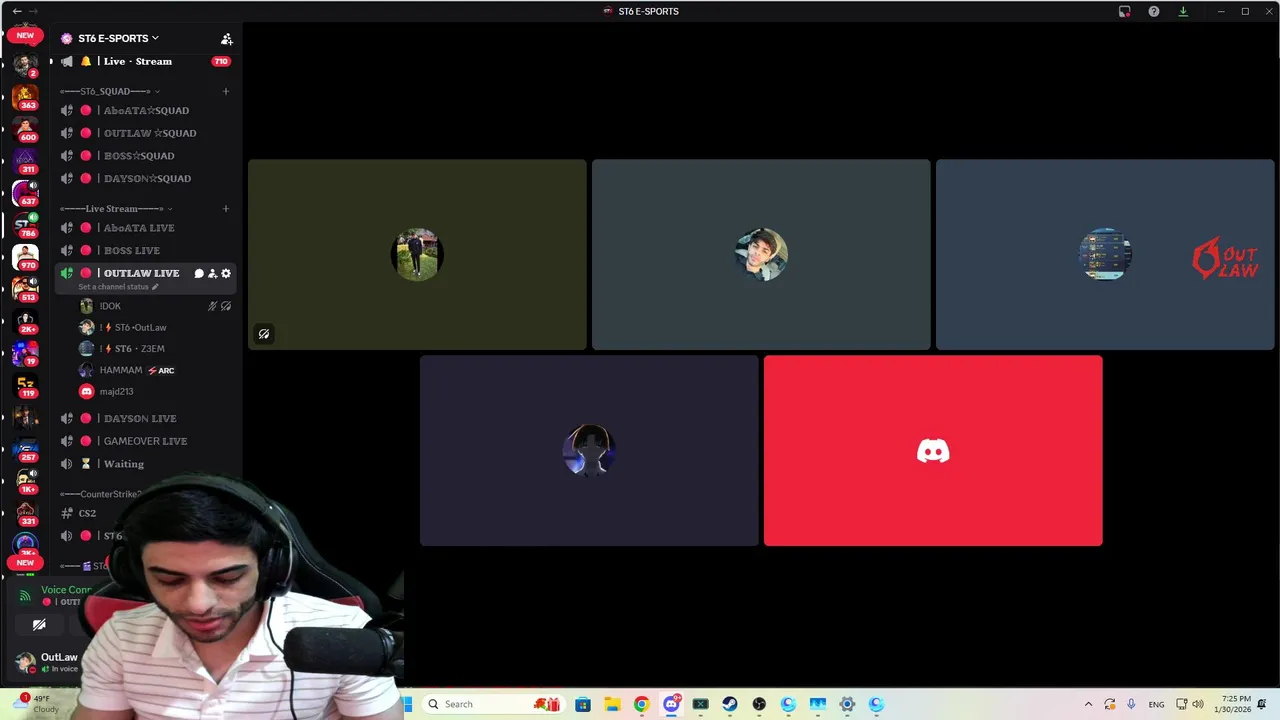Viewport: 1280px width, 720px height.
Task: Add channel to ST6_SQUAD category
Action: [x=225, y=91]
